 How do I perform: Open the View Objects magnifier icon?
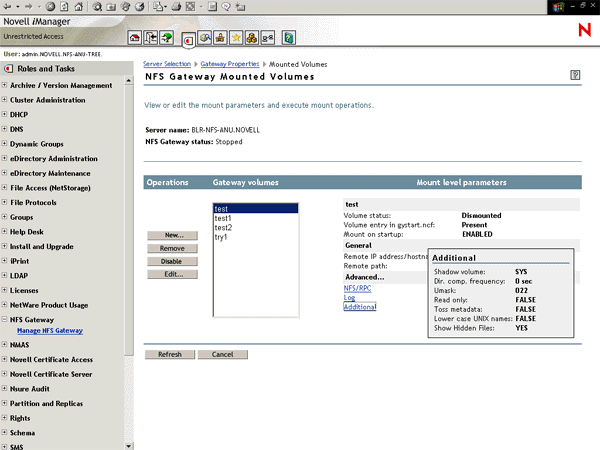click(205, 38)
